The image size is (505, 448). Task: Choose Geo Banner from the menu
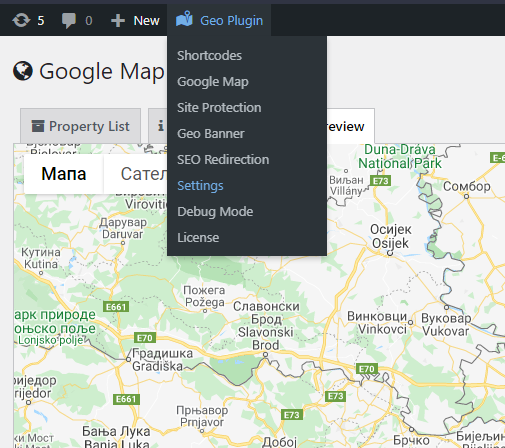pos(211,134)
